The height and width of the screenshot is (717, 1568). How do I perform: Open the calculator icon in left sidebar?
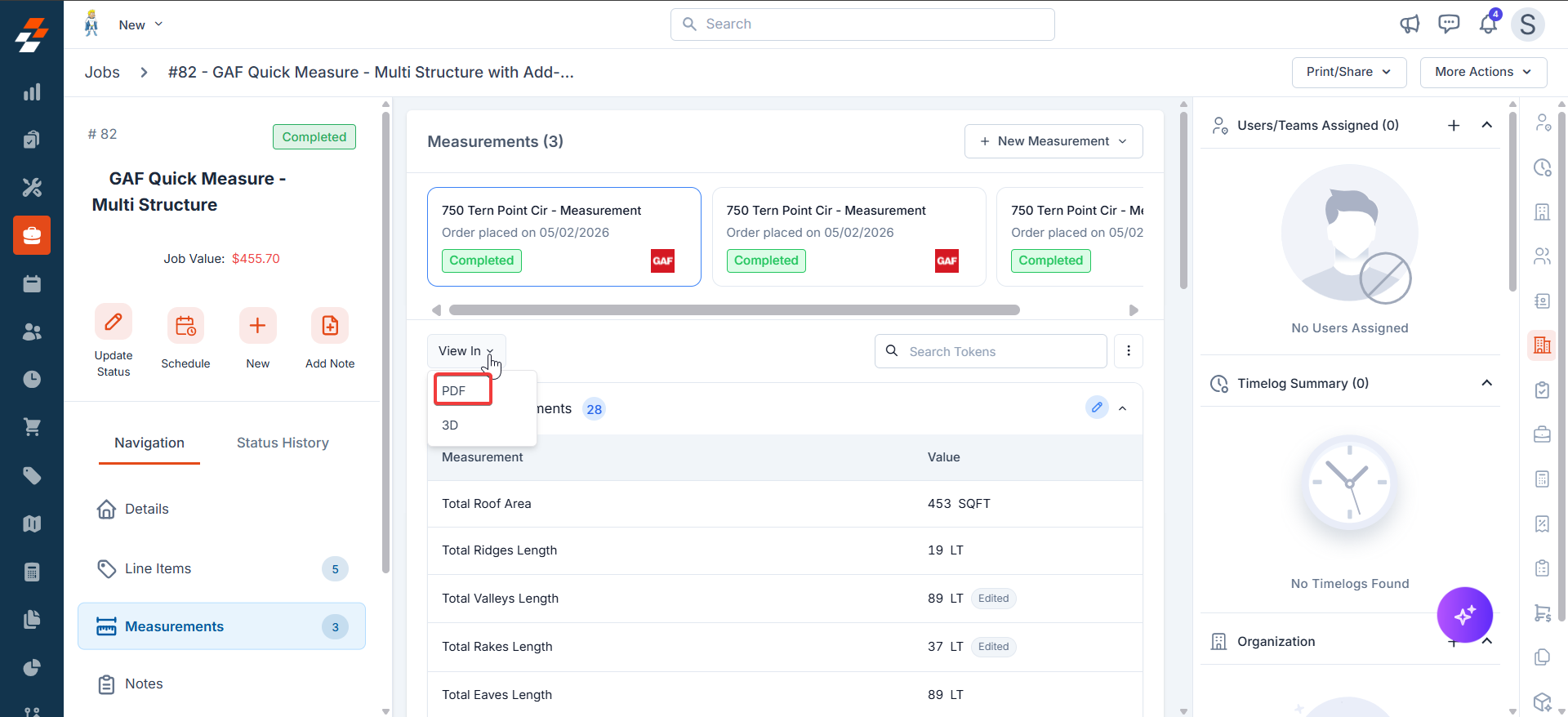tap(32, 572)
